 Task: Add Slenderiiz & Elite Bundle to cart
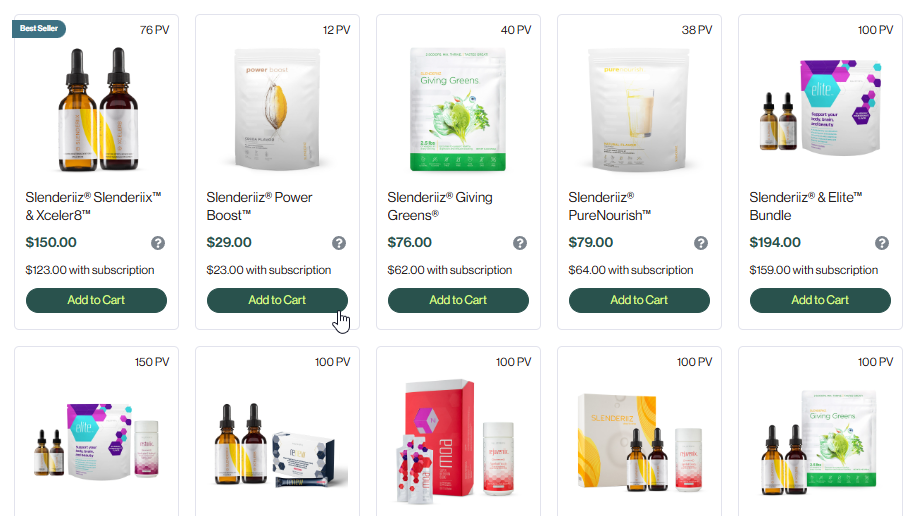[821, 300]
